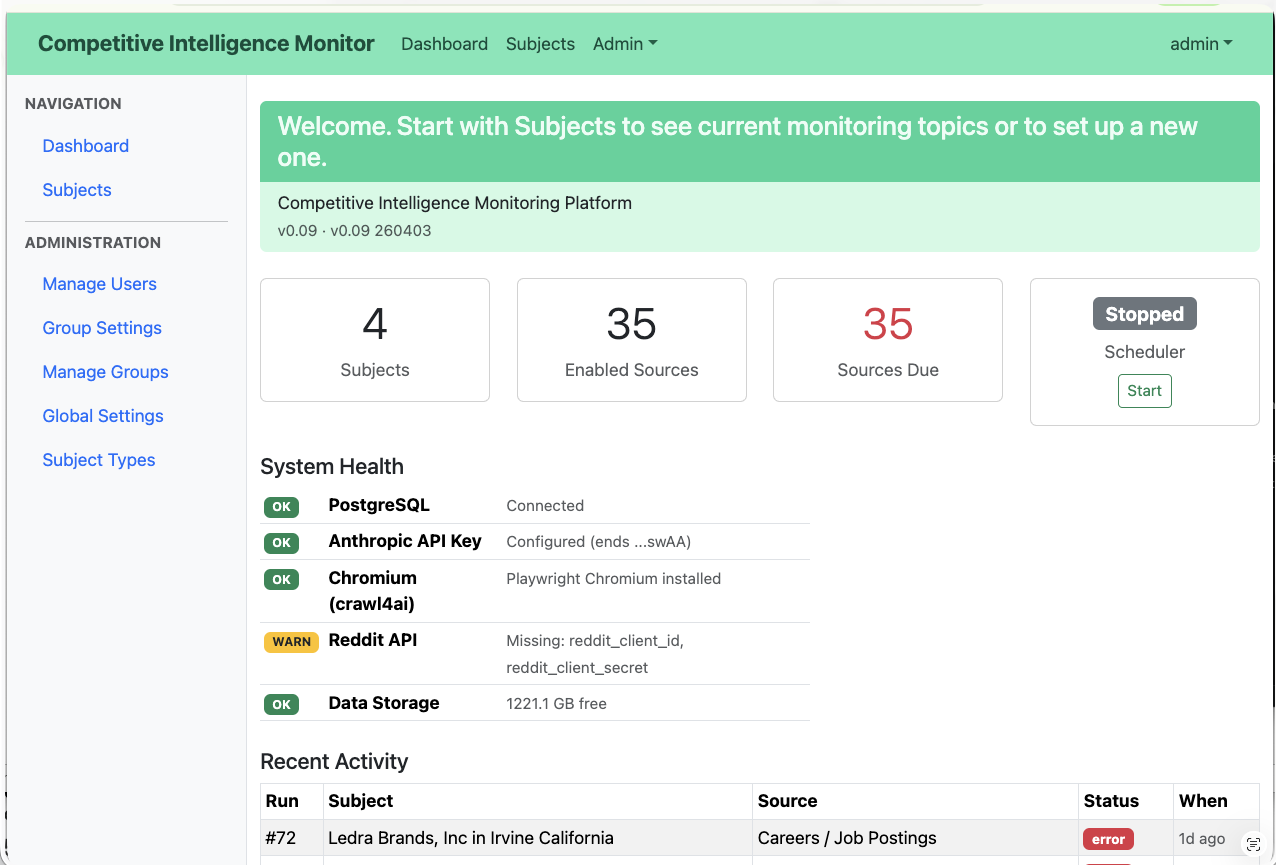1276x865 pixels.
Task: Click 'Competitive Intelligence Monitoring Platform' text
Action: pos(455,203)
